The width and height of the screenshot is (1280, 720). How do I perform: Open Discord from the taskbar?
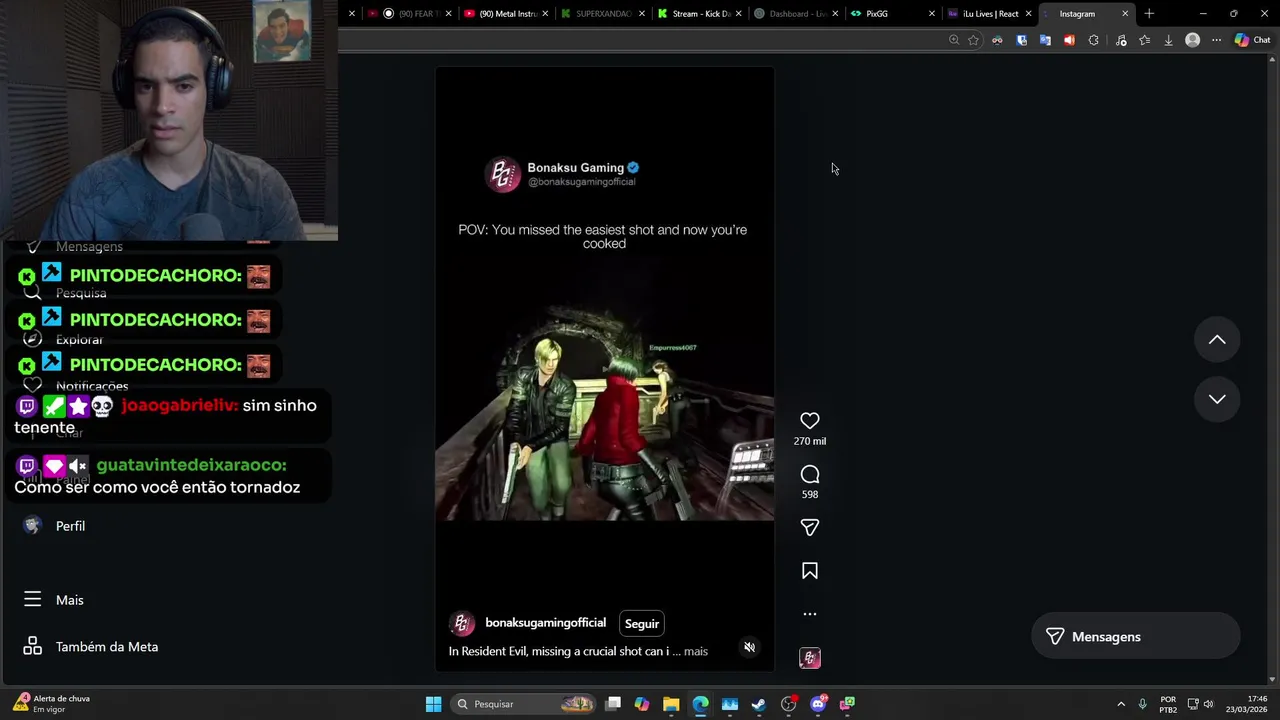click(x=818, y=704)
